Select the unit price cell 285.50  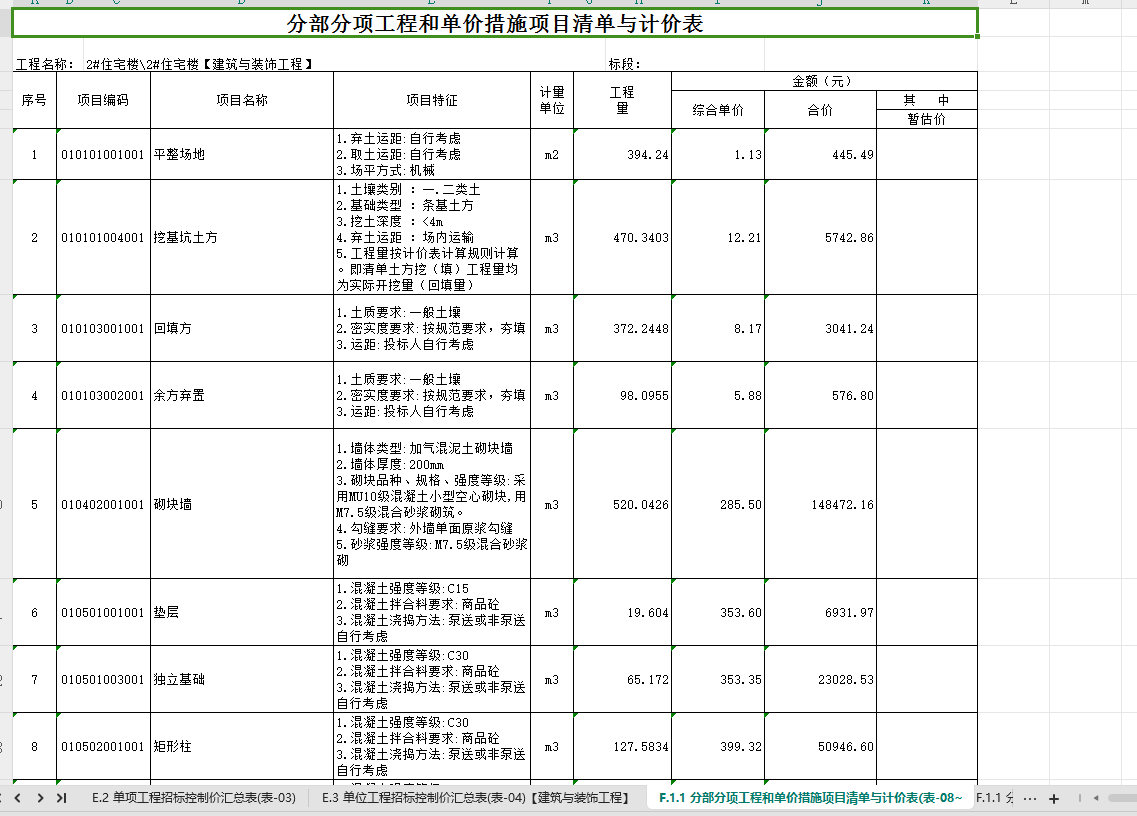point(718,504)
